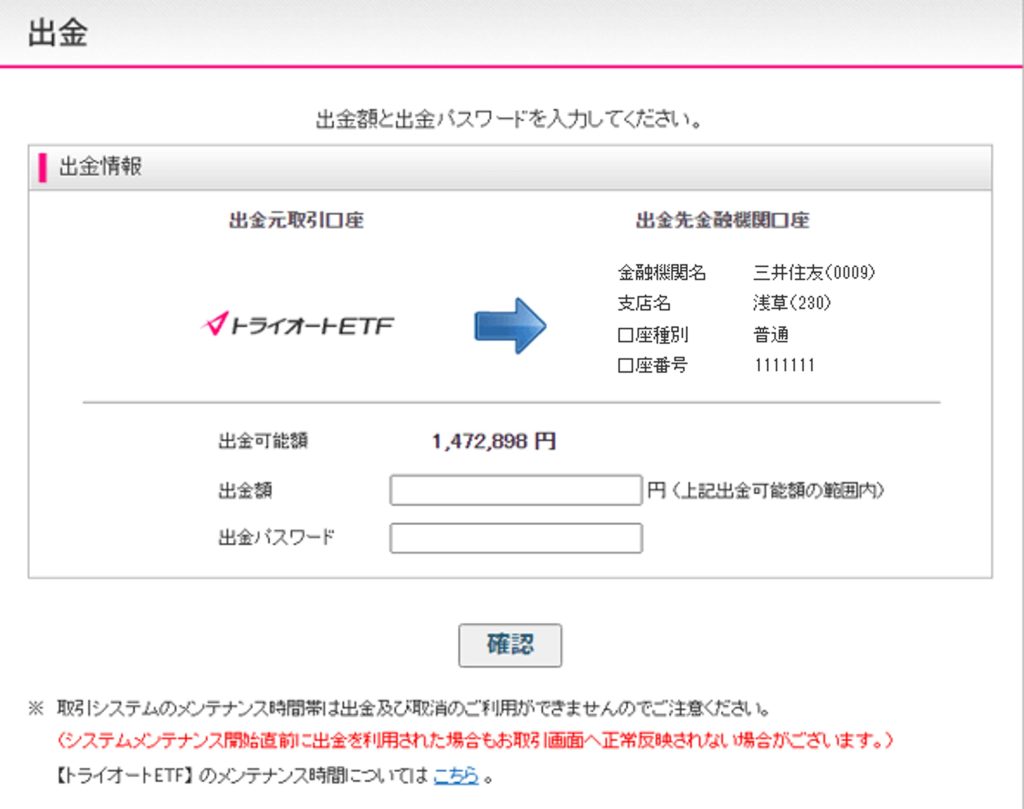Click the instruction 出金額と出金パスワードを入力してください
1024x809 pixels.
(509, 119)
